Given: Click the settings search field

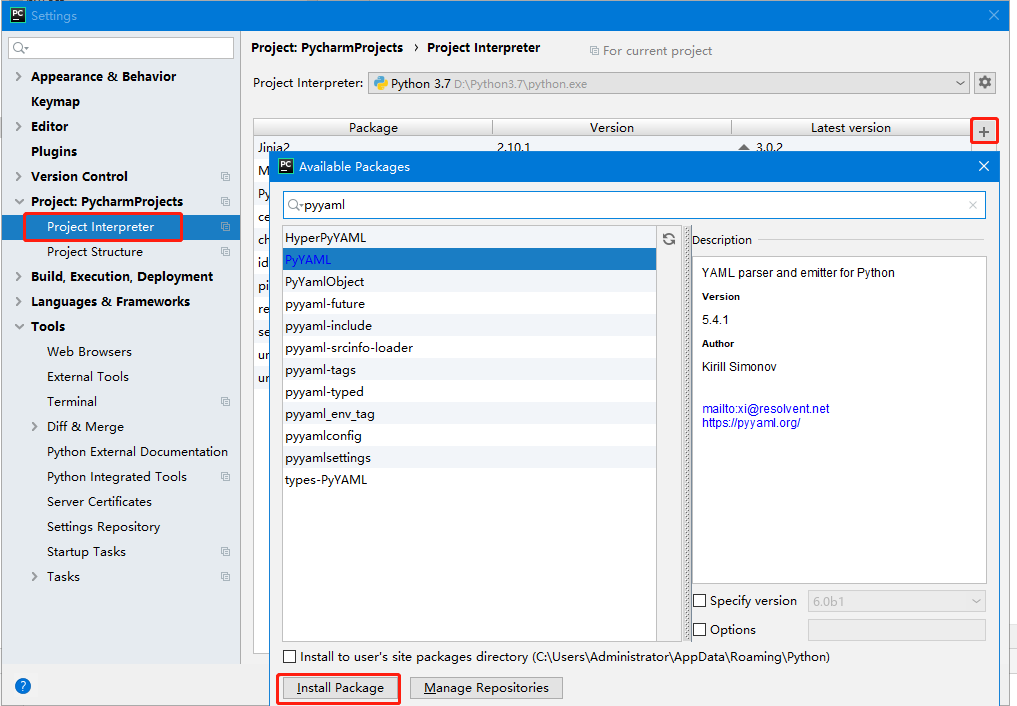Looking at the screenshot, I should tap(121, 48).
